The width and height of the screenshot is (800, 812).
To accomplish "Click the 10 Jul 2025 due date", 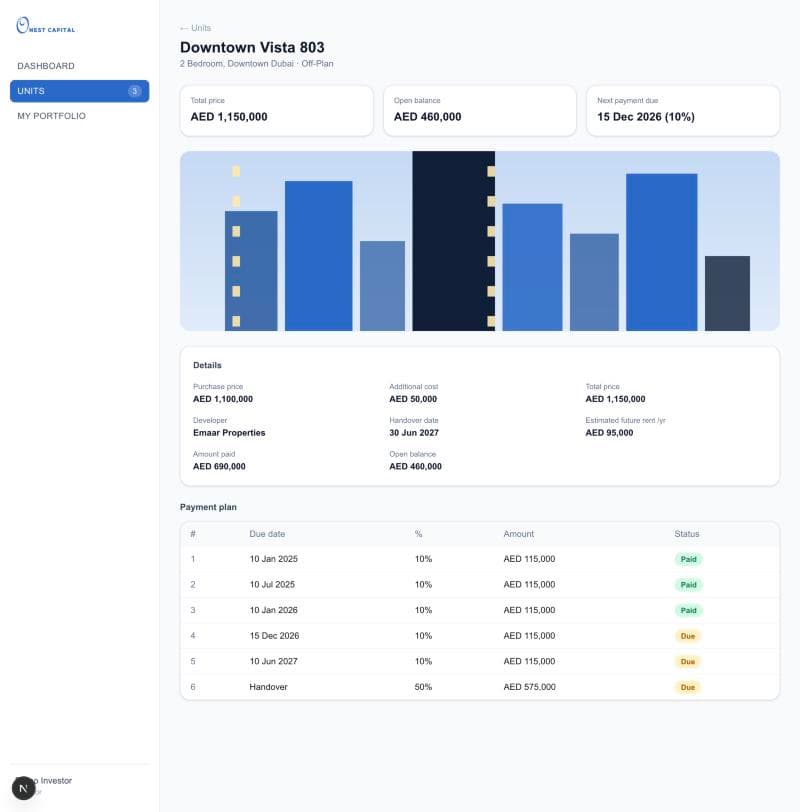I will click(x=272, y=585).
